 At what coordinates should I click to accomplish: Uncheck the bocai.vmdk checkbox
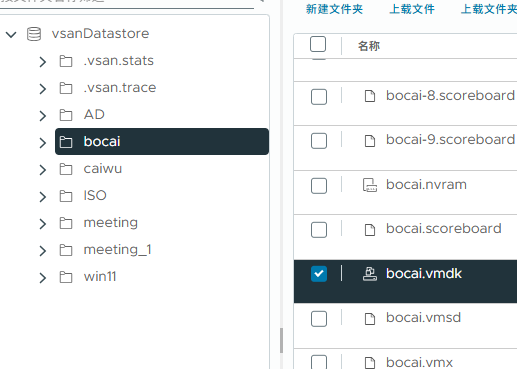pos(319,274)
